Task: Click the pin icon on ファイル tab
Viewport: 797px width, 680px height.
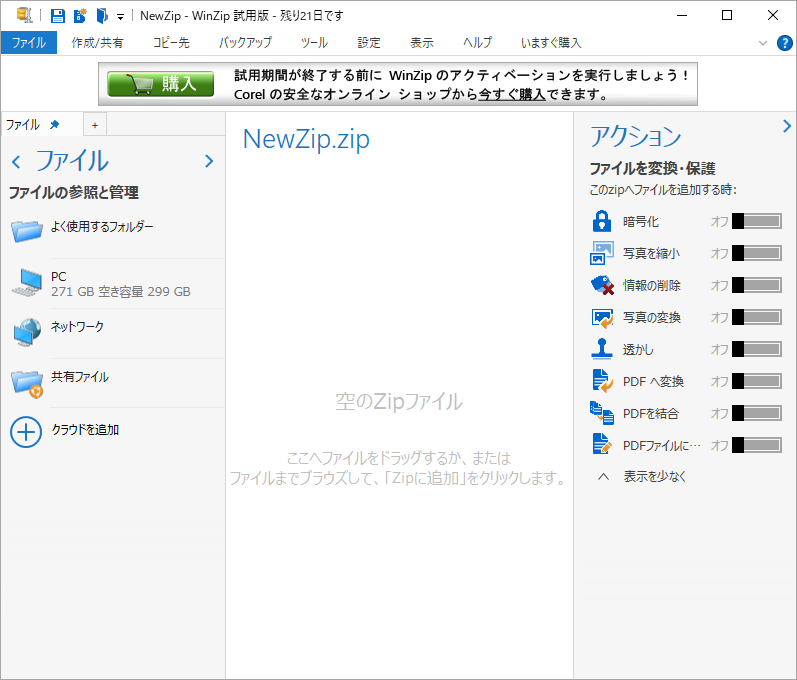Action: click(x=55, y=125)
